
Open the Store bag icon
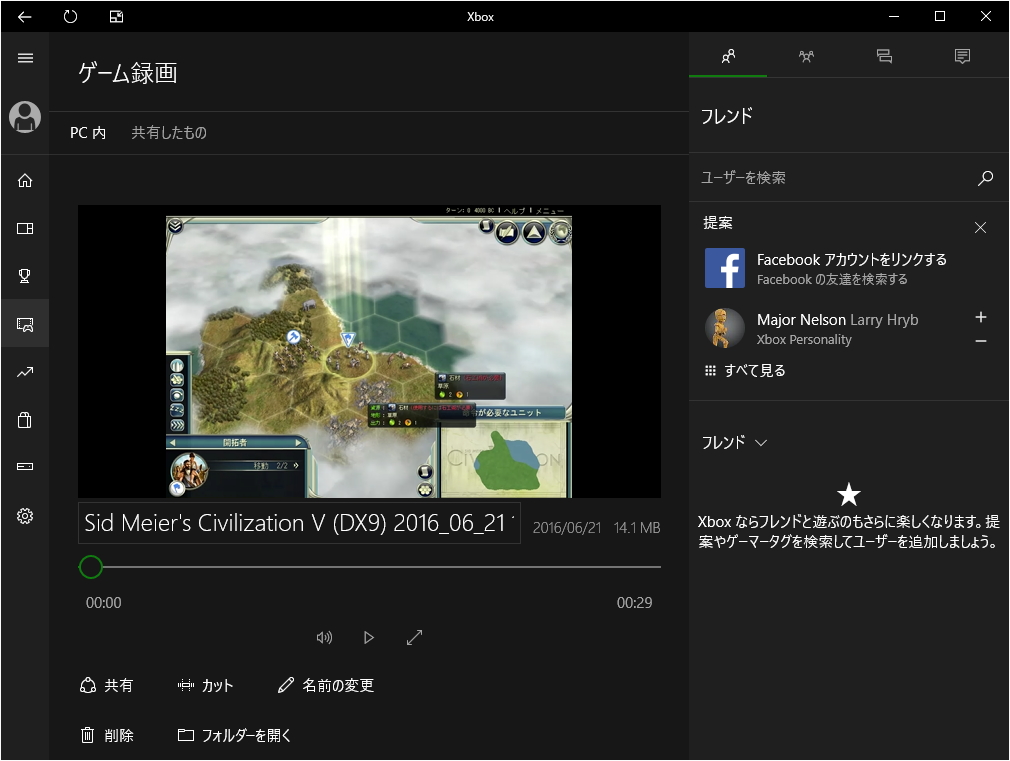click(x=25, y=420)
